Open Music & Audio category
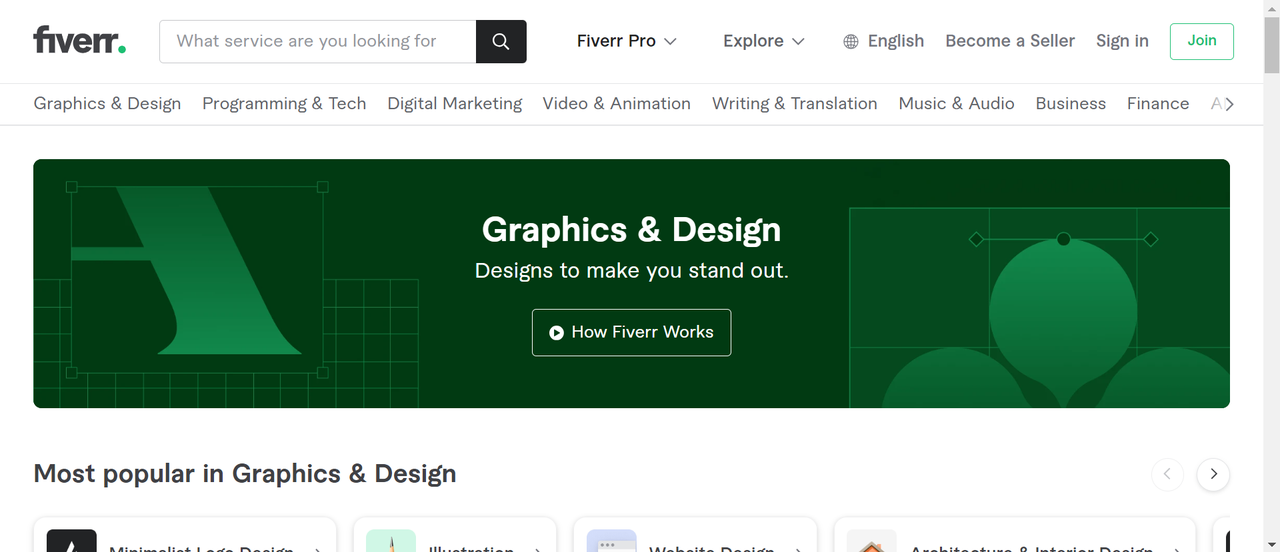The width and height of the screenshot is (1280, 552). [x=957, y=103]
